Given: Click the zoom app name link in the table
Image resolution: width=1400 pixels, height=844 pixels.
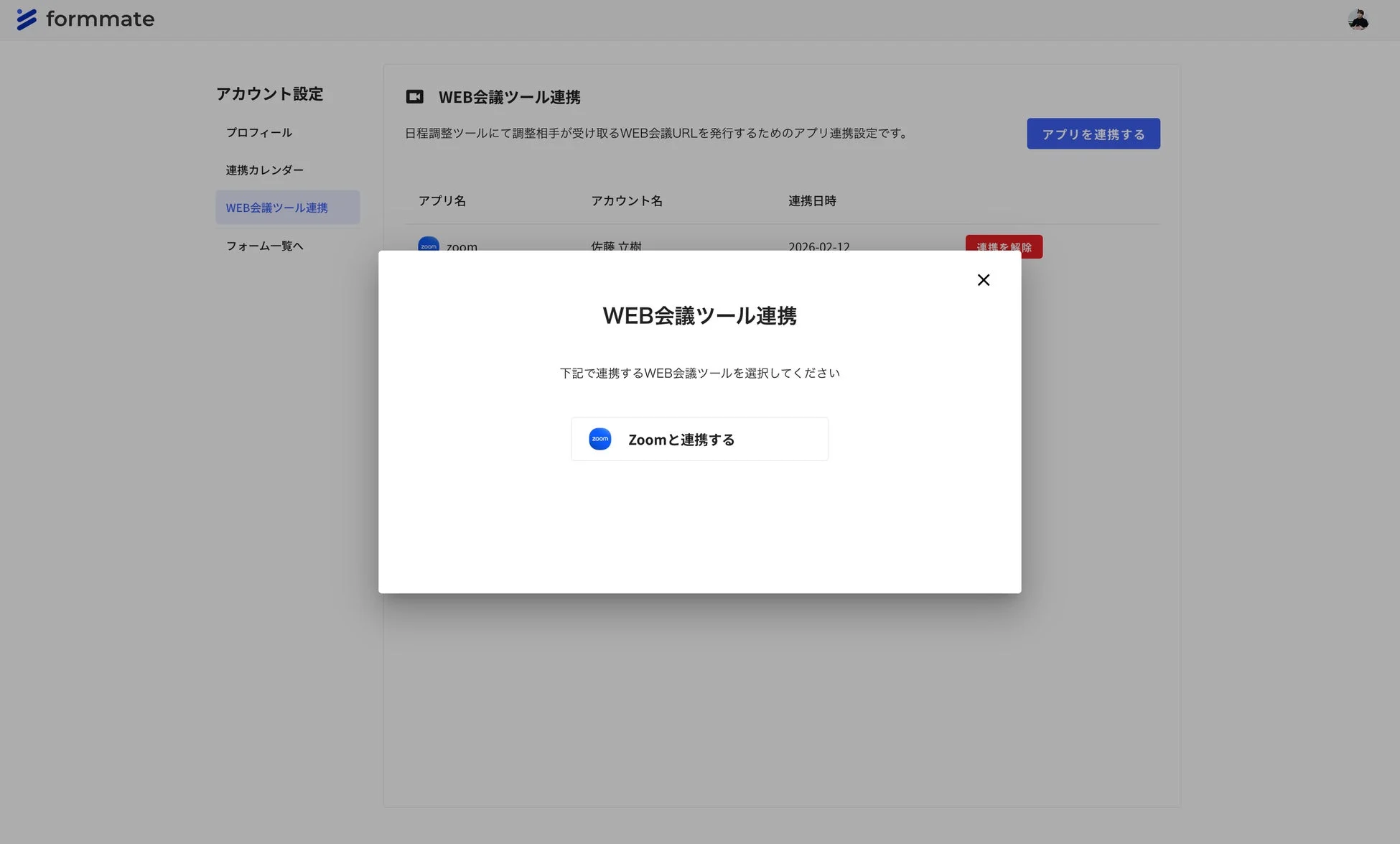Looking at the screenshot, I should (462, 246).
